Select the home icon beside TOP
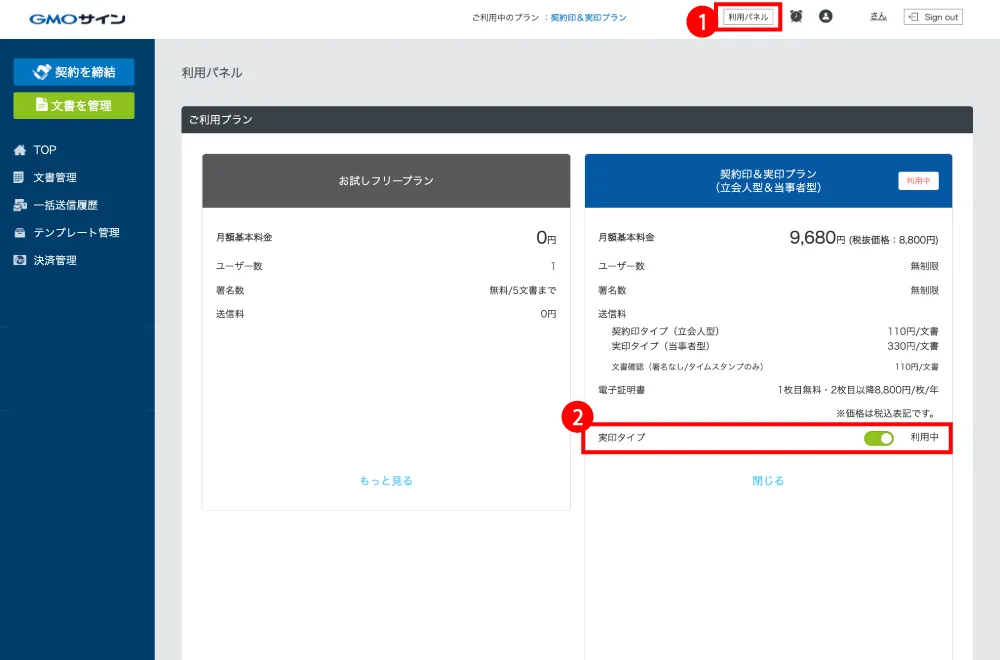The height and width of the screenshot is (660, 1000). tap(20, 149)
